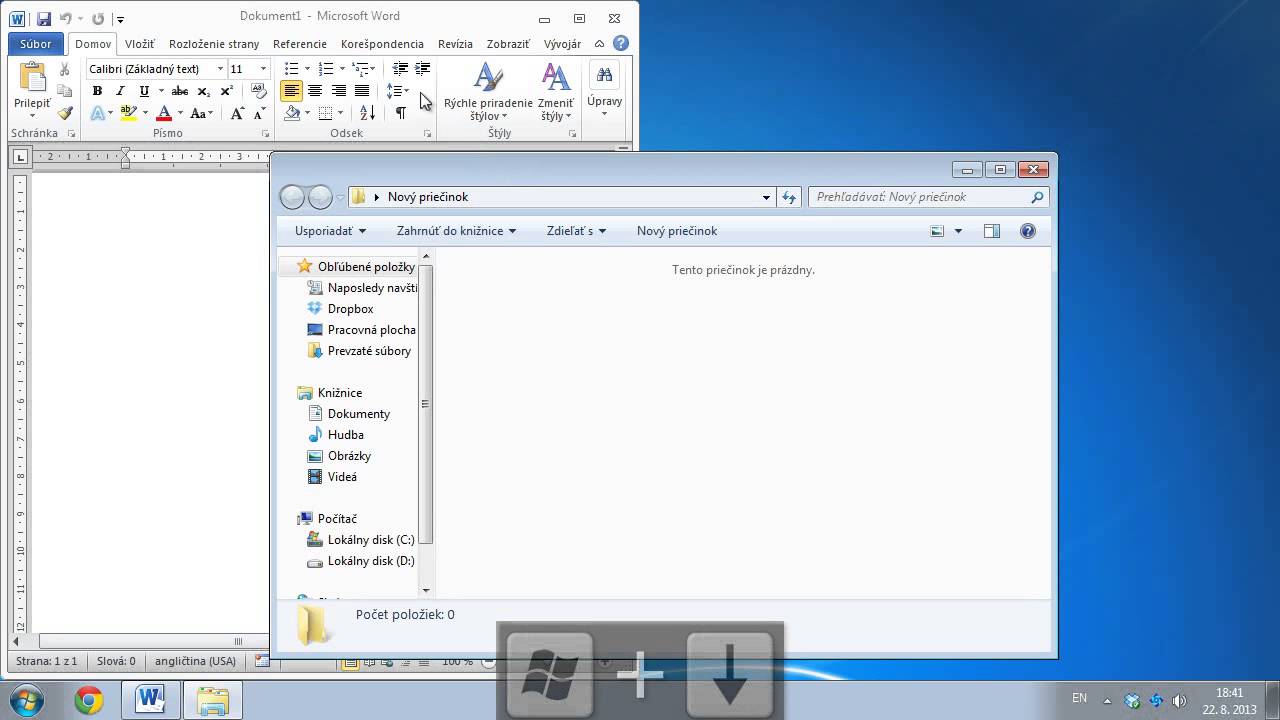Viewport: 1280px width, 720px height.
Task: Expand the Zahrnúť do knižnice dropdown
Action: pos(456,231)
